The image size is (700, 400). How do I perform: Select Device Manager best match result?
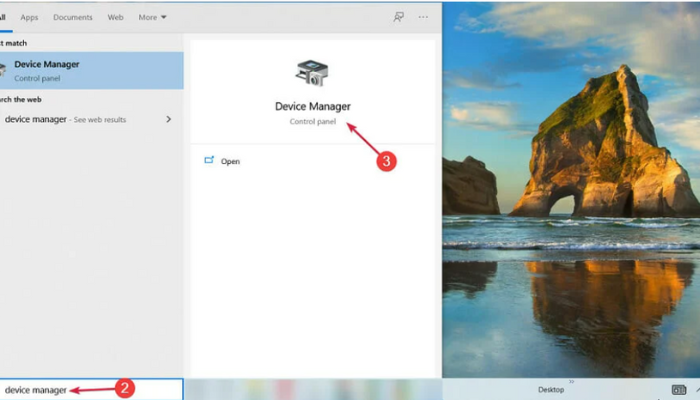point(92,71)
